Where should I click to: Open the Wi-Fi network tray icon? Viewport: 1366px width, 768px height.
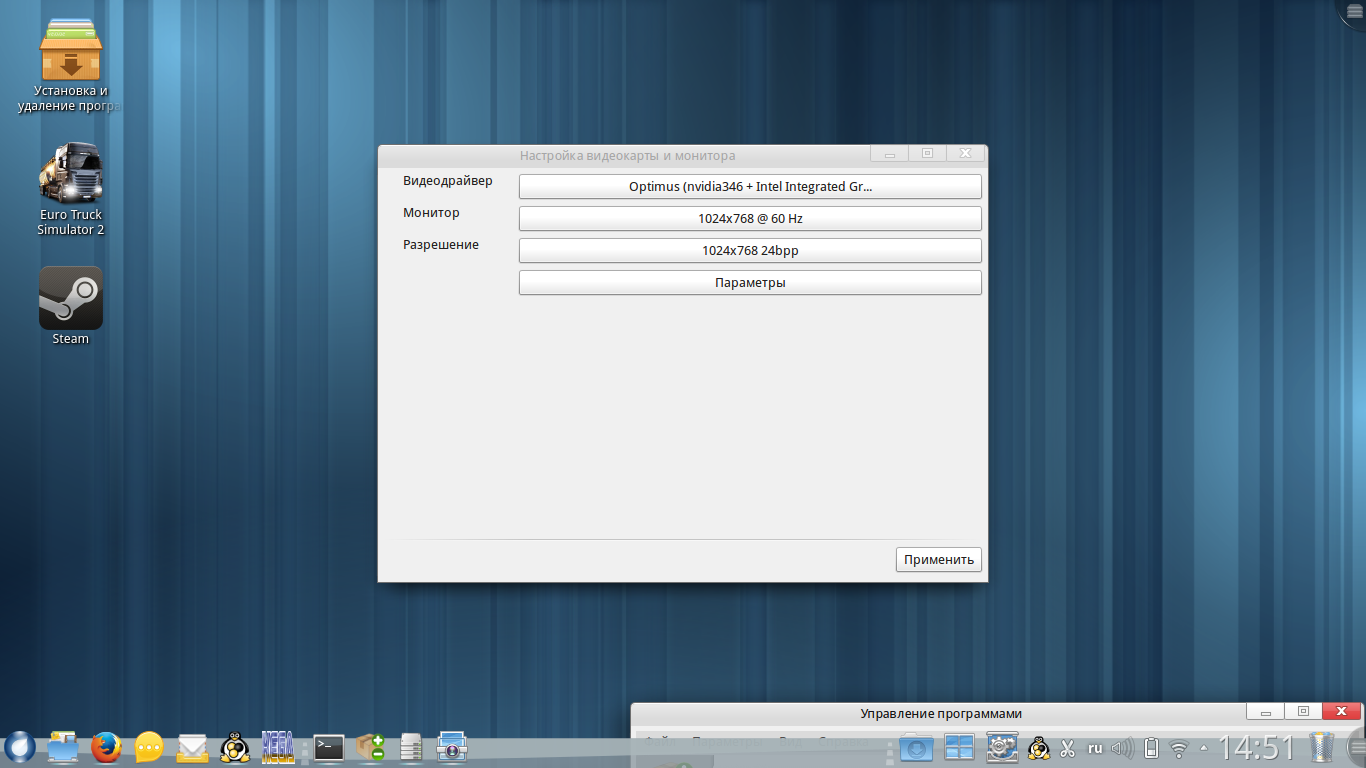(1179, 748)
